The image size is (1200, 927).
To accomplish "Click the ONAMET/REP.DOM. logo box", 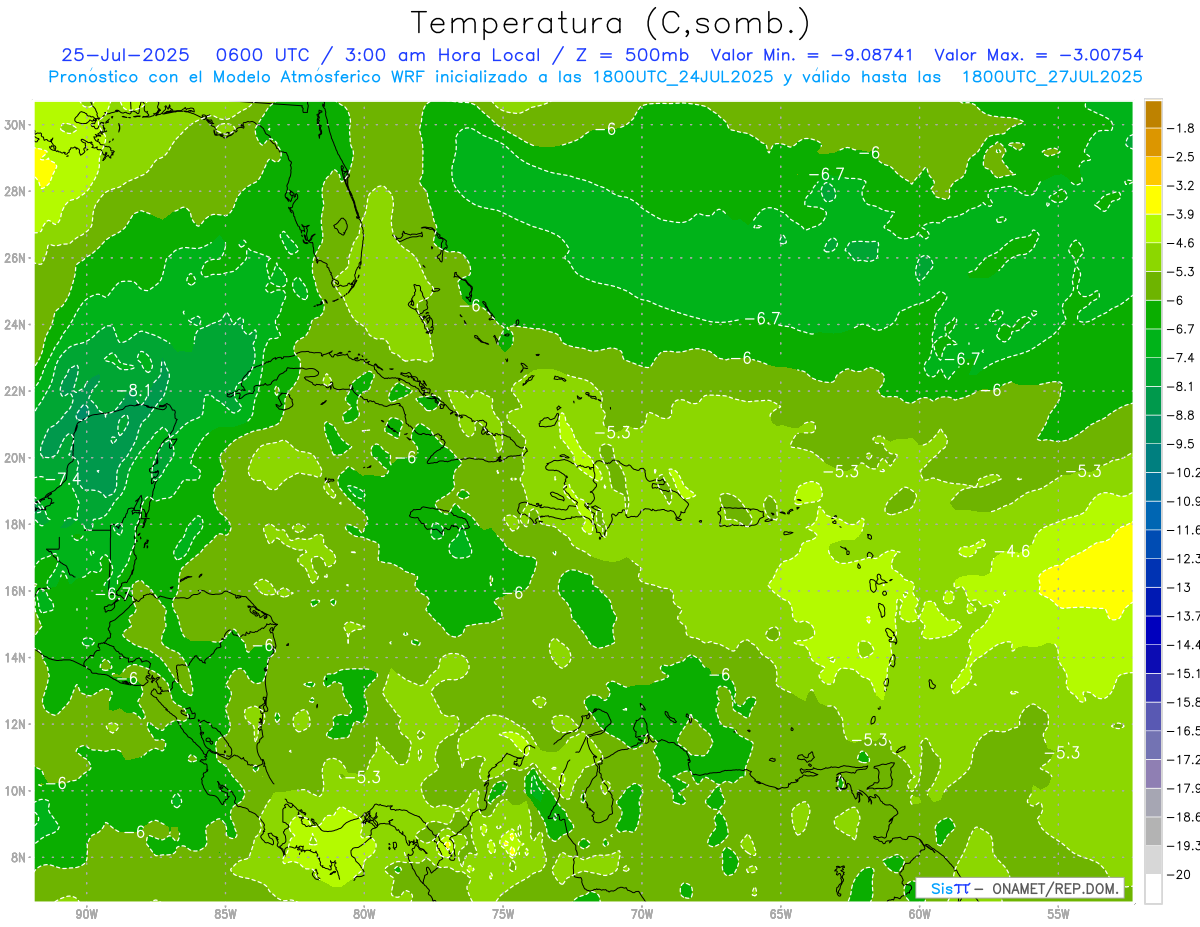I will click(x=1020, y=888).
